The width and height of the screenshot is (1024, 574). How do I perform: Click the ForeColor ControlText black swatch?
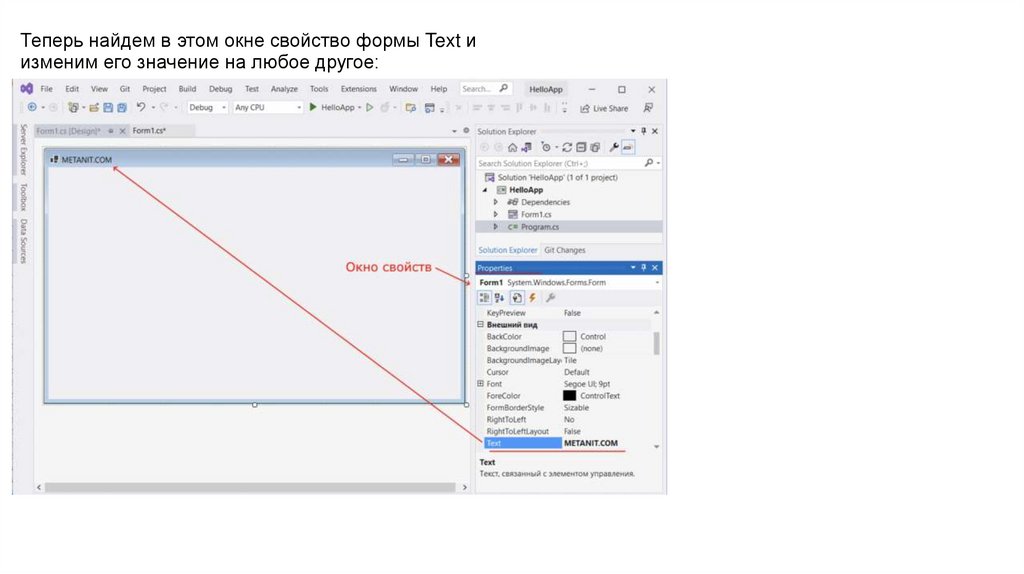click(x=569, y=396)
